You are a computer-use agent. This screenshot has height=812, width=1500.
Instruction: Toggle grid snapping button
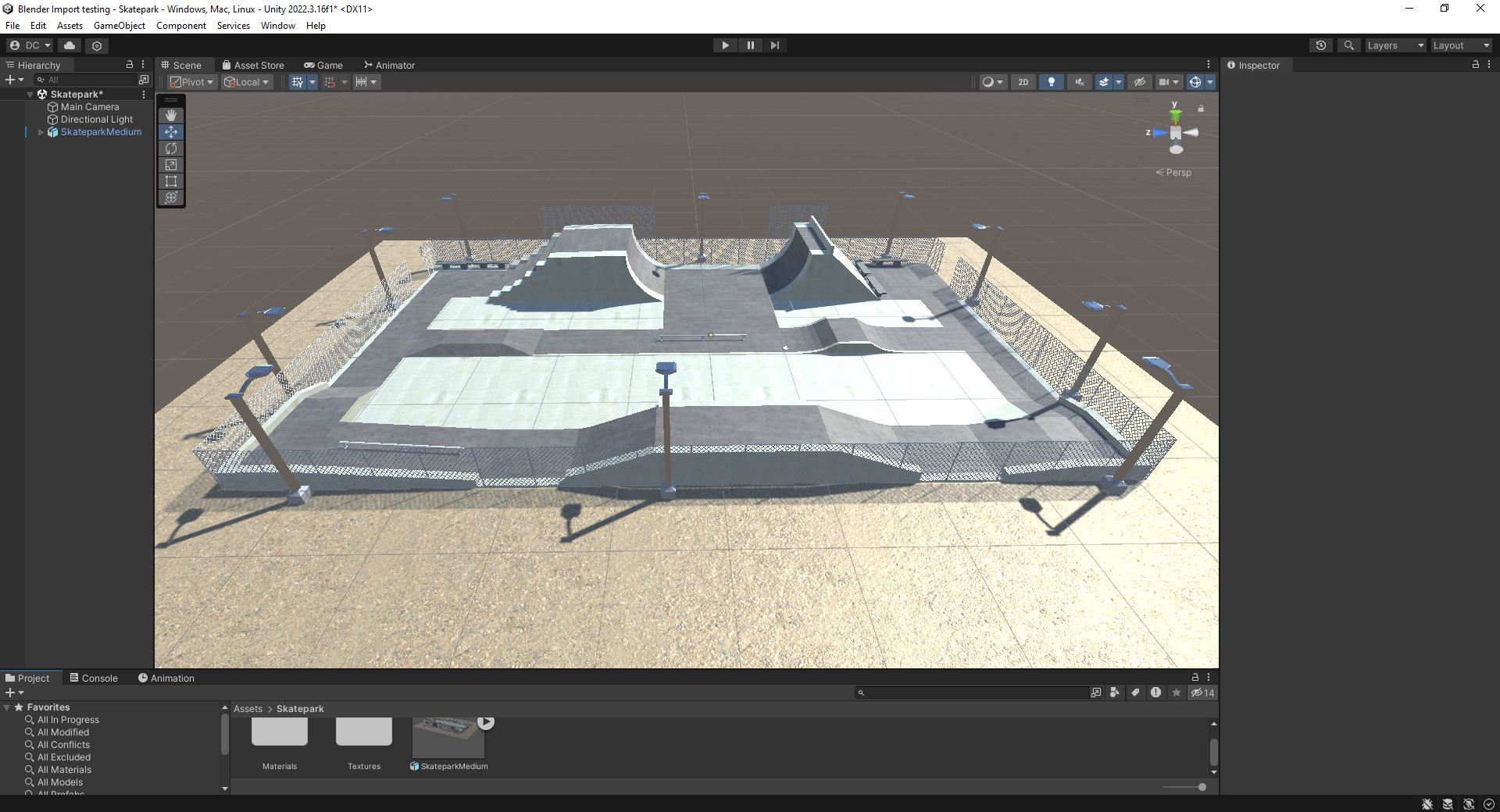pos(330,82)
